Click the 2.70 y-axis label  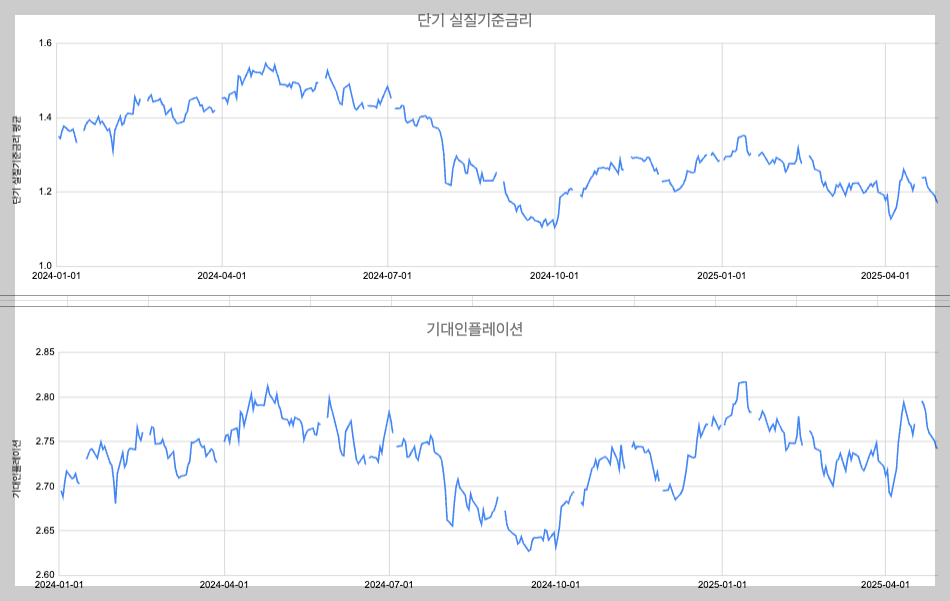point(45,486)
